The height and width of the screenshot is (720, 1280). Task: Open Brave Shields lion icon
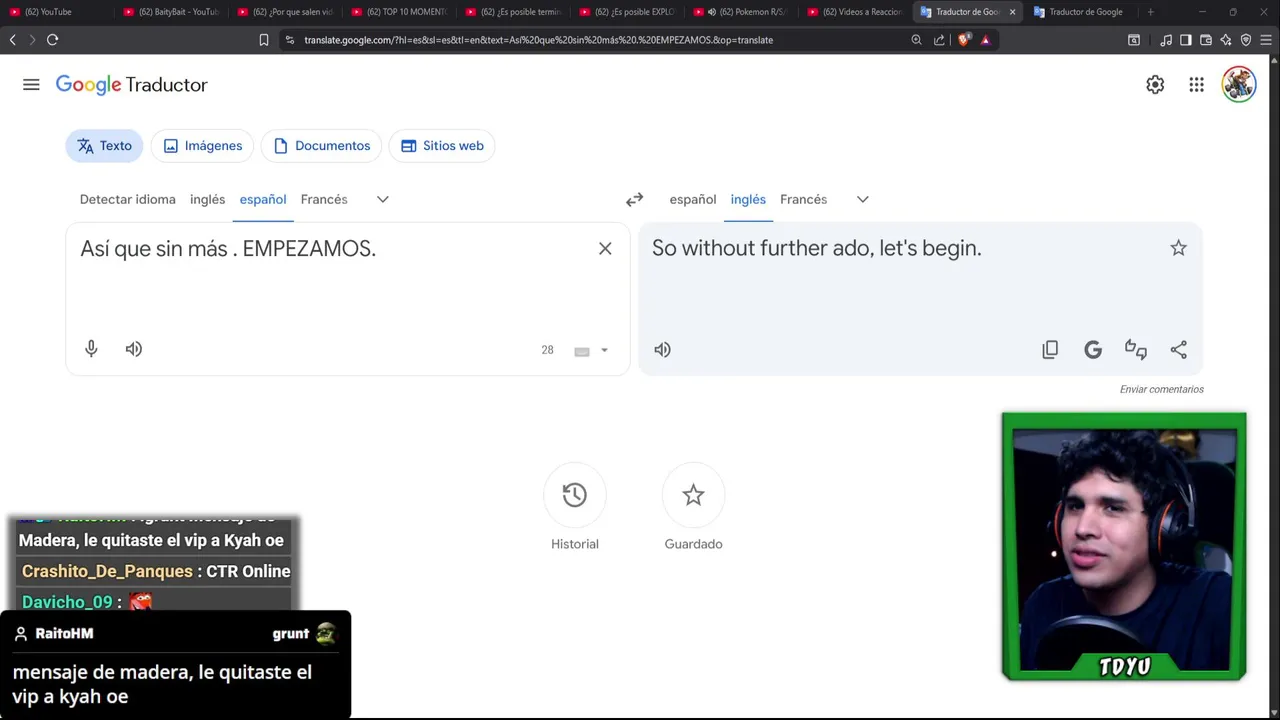coord(964,40)
